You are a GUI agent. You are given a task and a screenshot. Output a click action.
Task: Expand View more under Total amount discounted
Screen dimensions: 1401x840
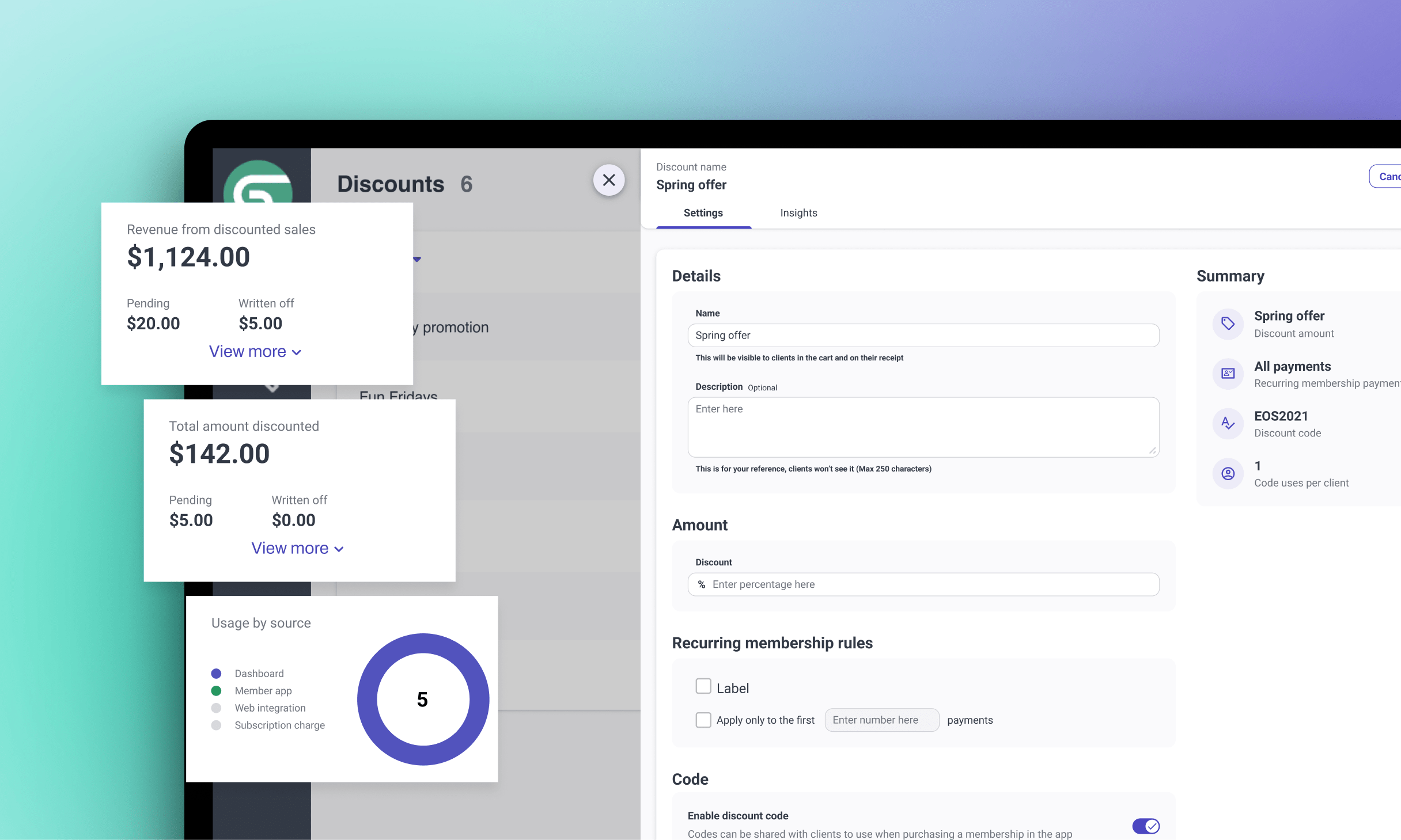(297, 549)
